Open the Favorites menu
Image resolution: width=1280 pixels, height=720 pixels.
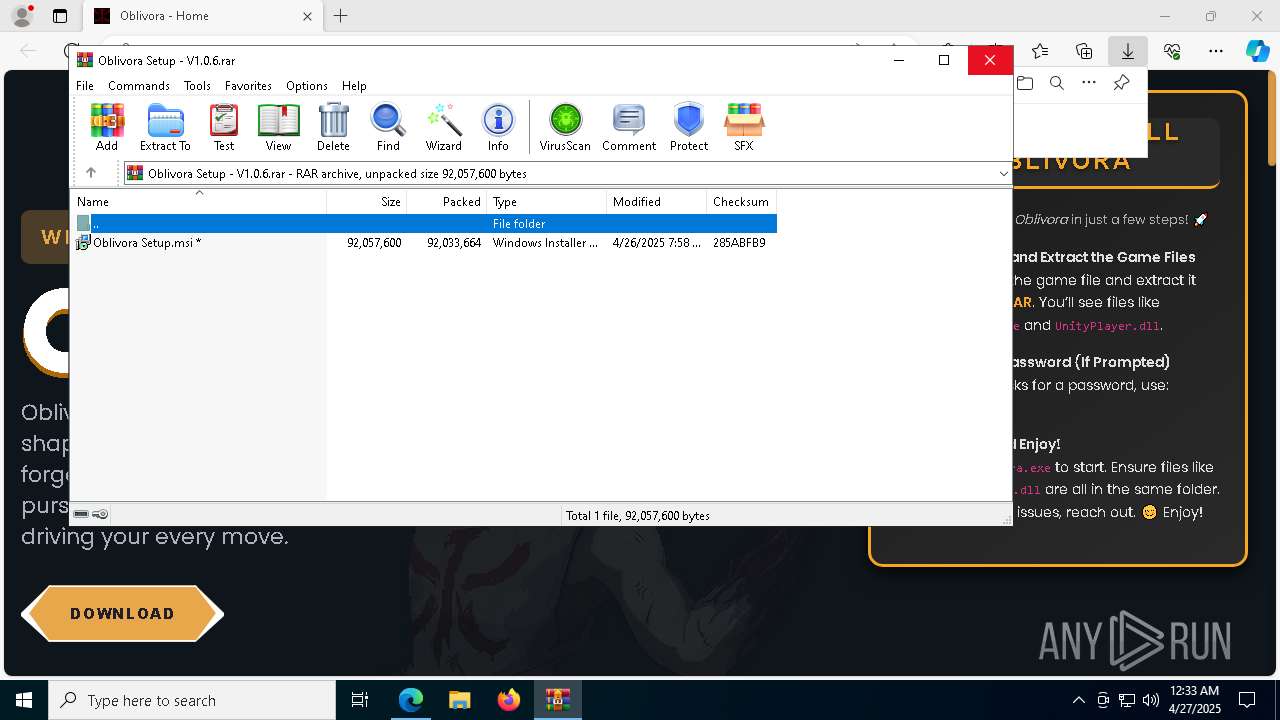click(x=248, y=86)
